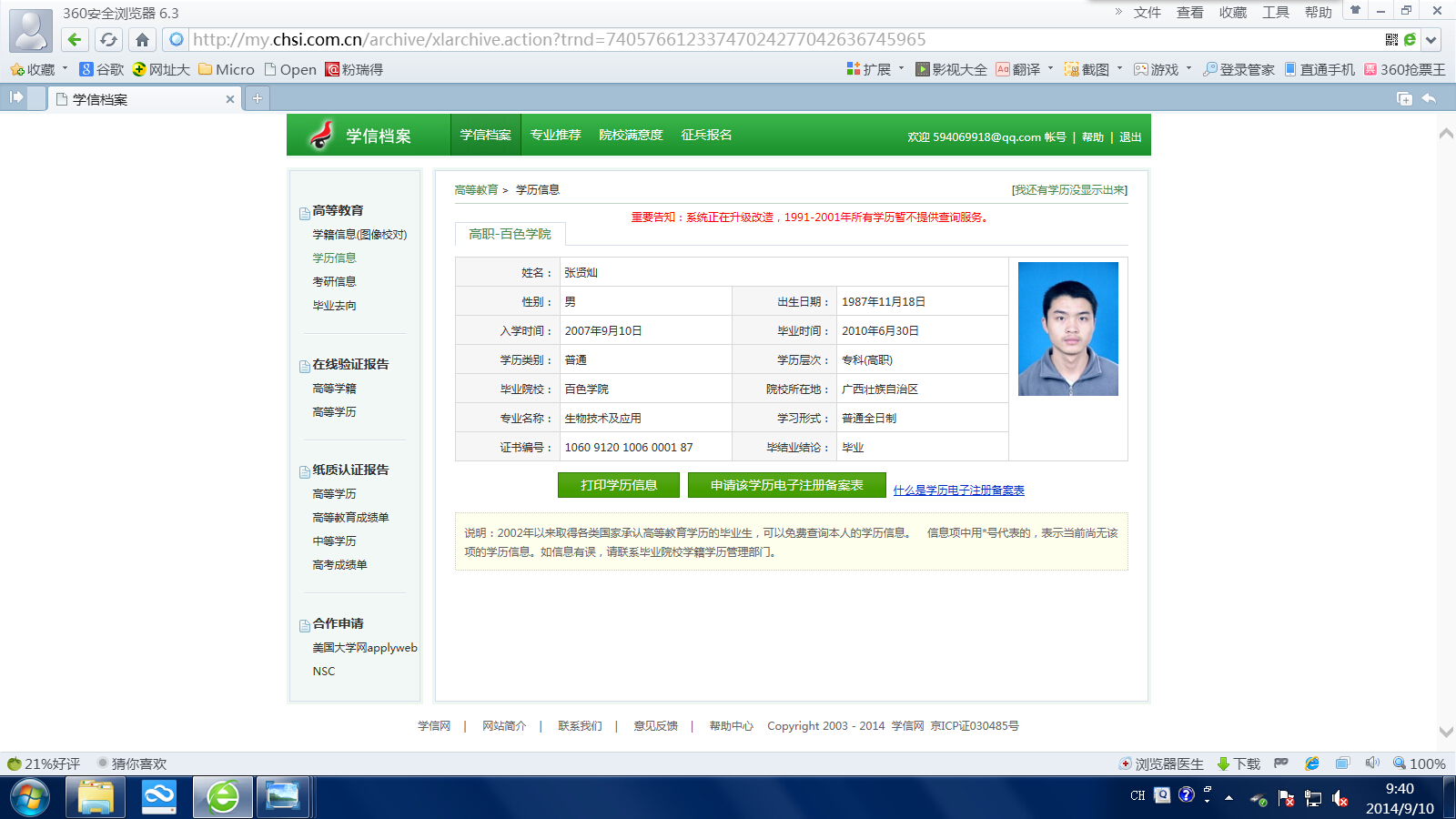1456x819 pixels.
Task: Go to browser home page icon
Action: coord(142,39)
